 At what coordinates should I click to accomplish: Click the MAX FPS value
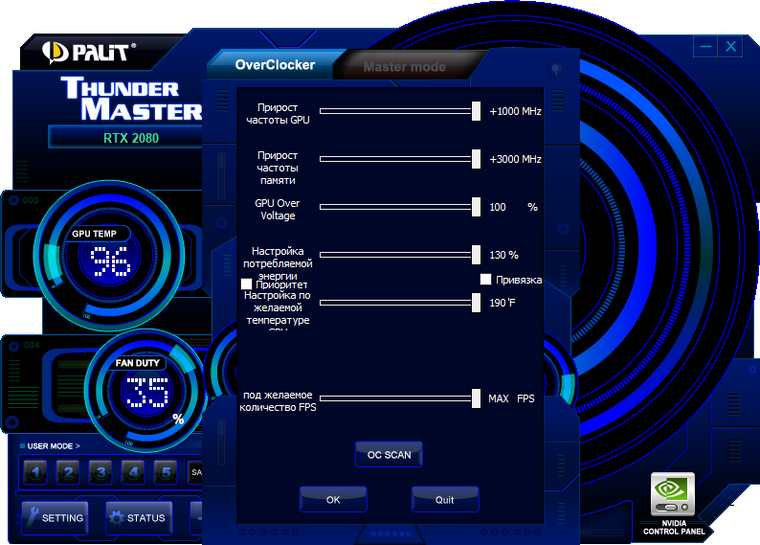click(511, 399)
